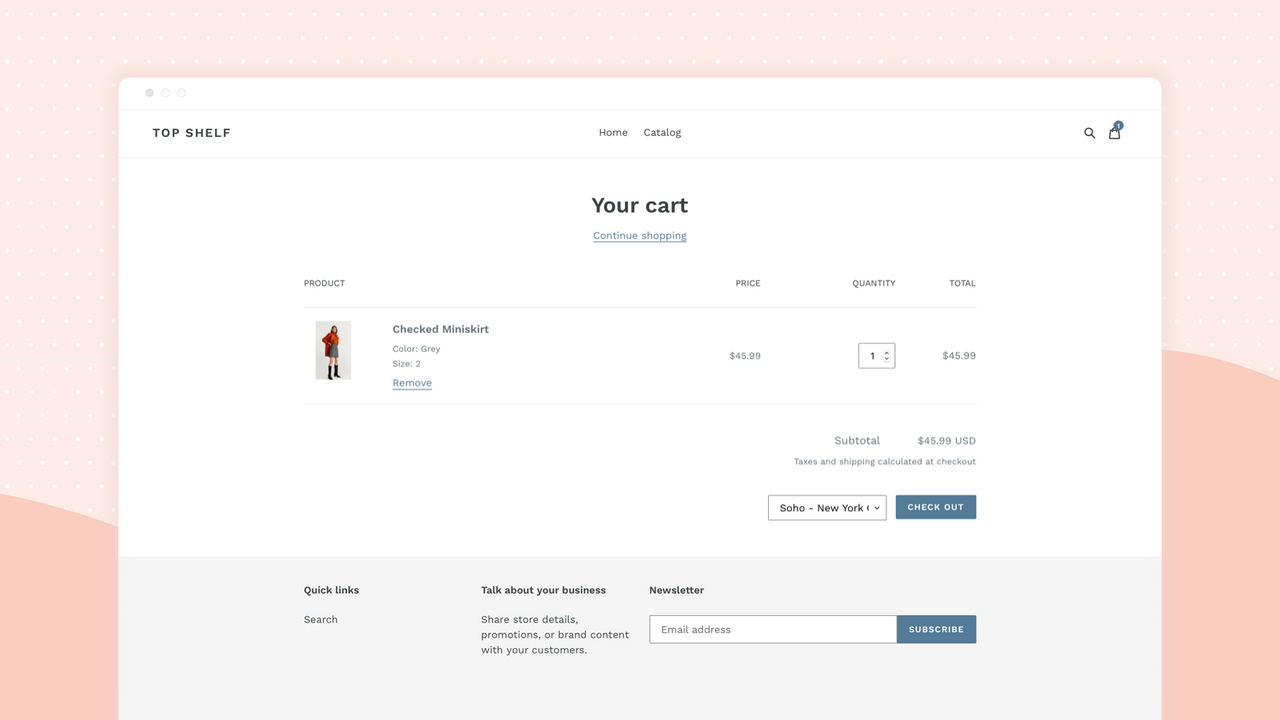Viewport: 1280px width, 720px height.
Task: Click the magnifying glass to search products
Action: (1089, 132)
